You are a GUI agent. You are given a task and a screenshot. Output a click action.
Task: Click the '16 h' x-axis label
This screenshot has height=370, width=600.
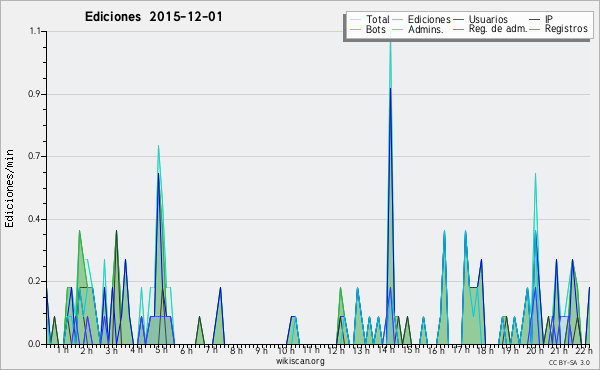(x=436, y=350)
